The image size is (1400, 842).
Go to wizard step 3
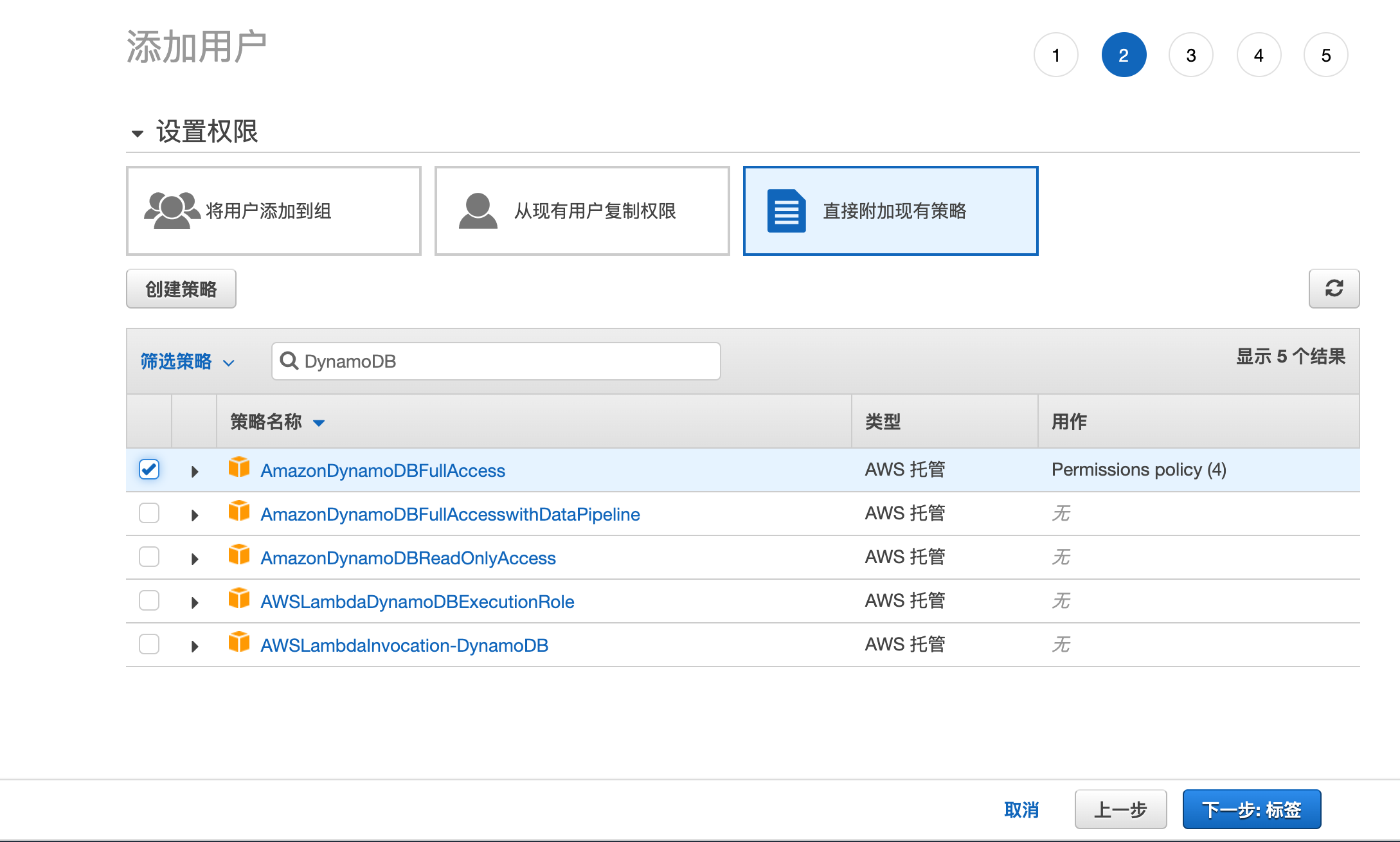tap(1190, 55)
